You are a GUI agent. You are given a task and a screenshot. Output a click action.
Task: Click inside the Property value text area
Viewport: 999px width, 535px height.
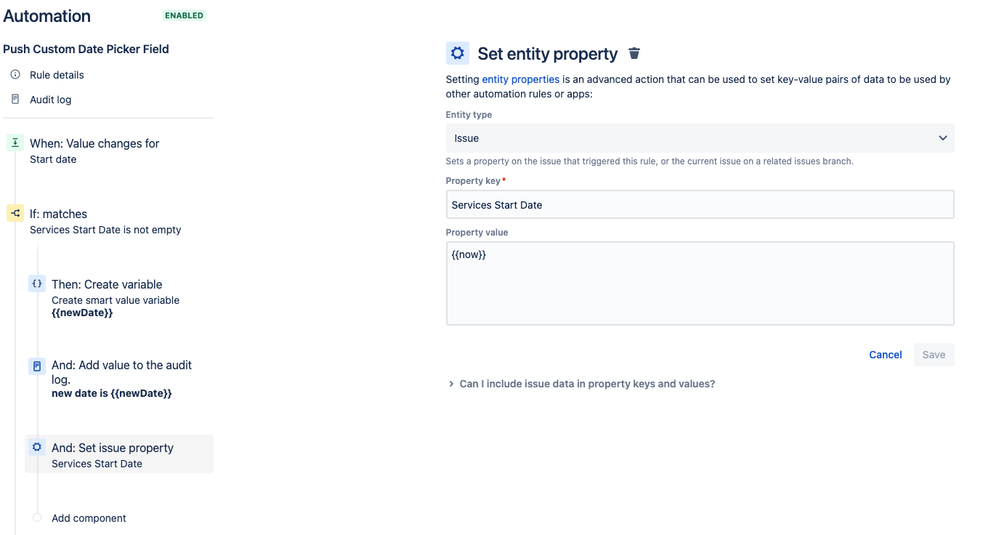pos(700,283)
